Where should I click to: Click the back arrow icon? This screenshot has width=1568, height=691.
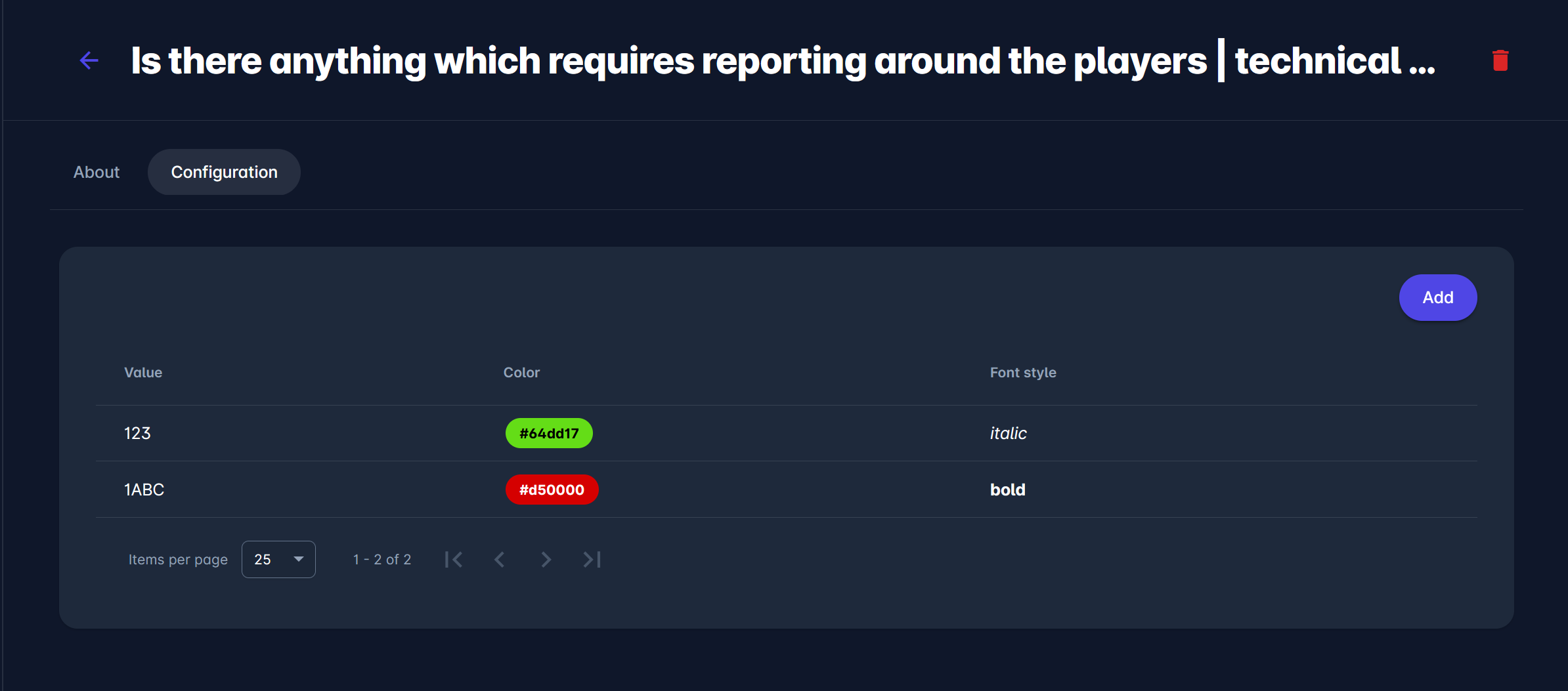[x=89, y=61]
